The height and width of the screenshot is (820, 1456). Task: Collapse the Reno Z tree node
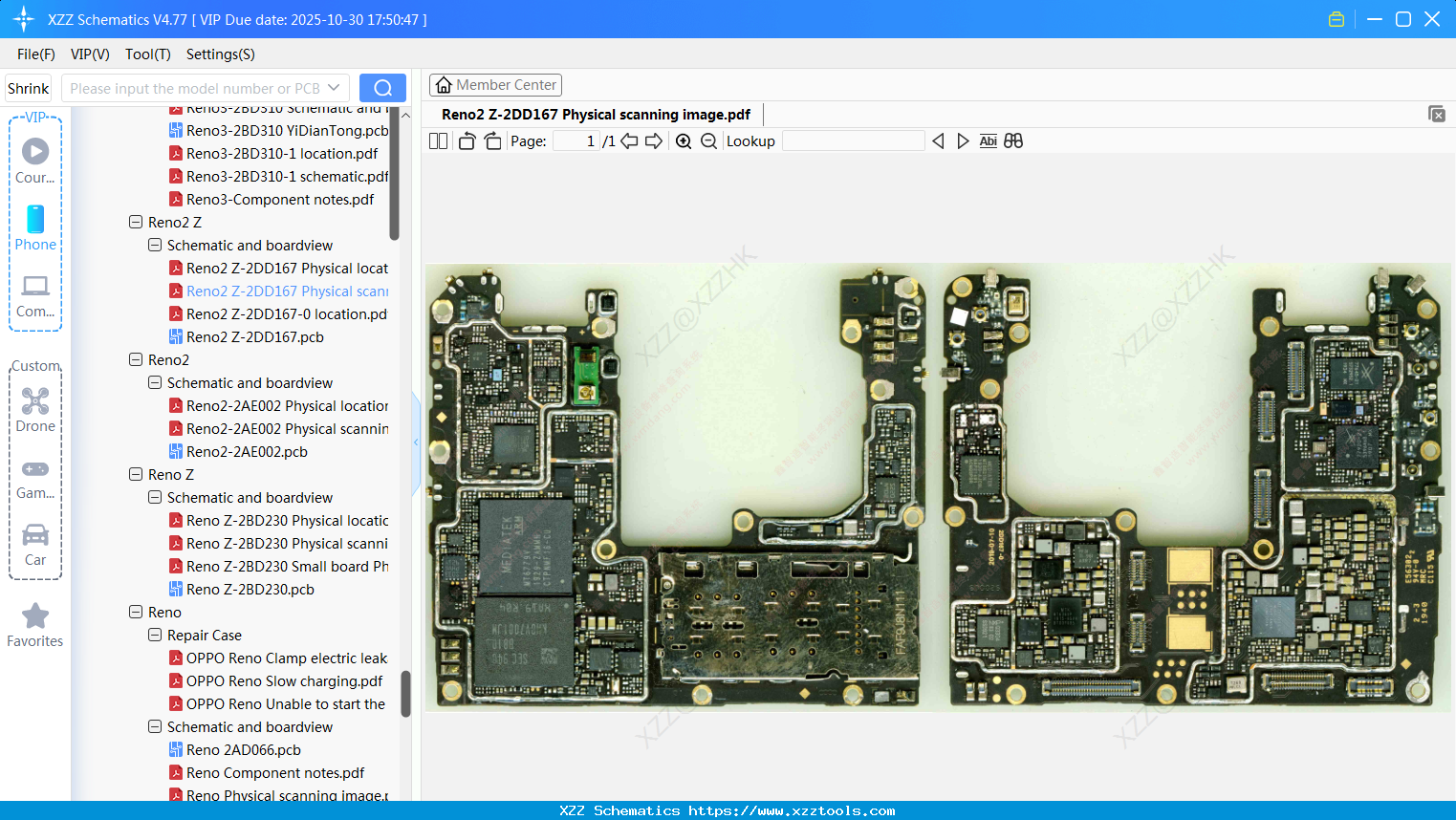(x=136, y=474)
